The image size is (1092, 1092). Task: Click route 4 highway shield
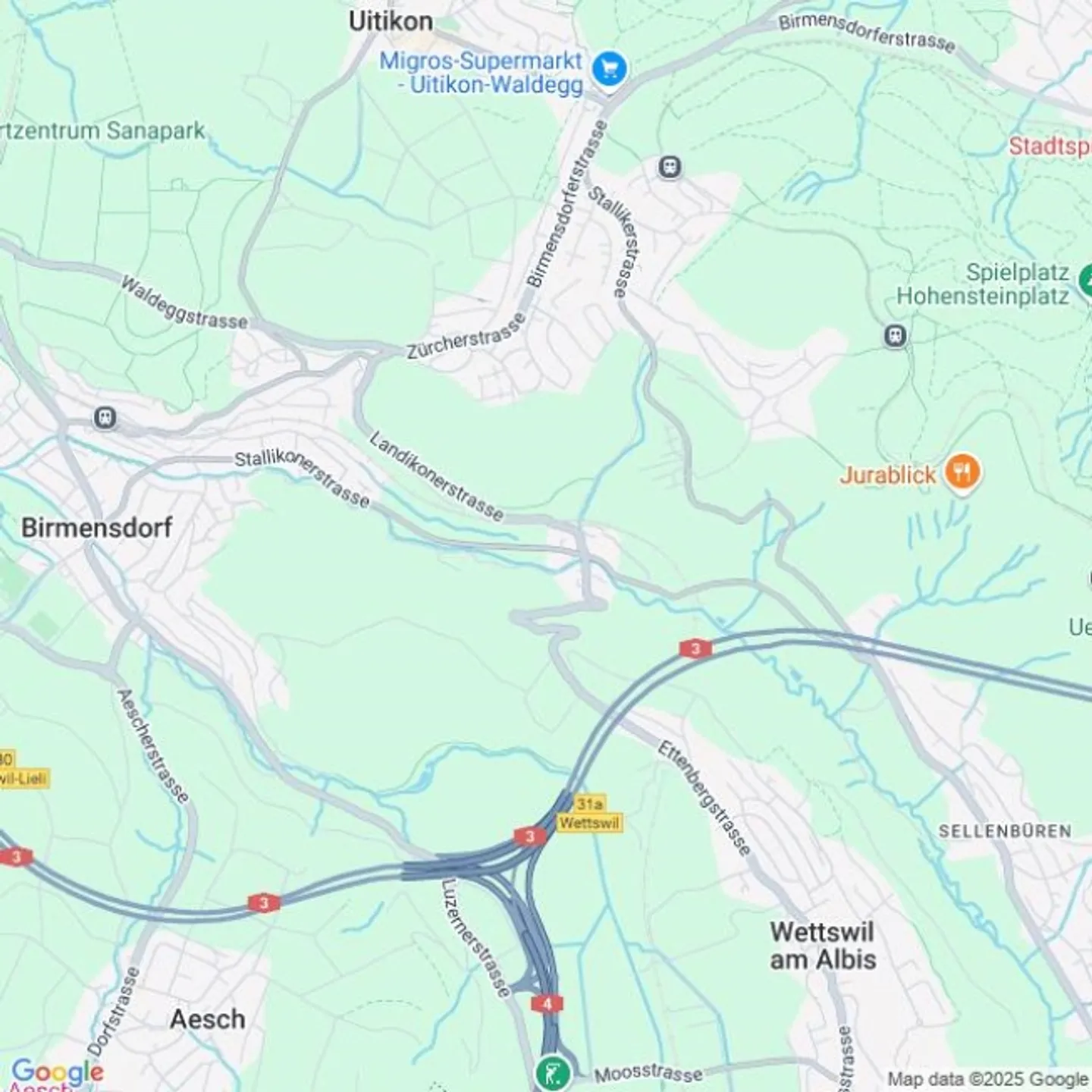pyautogui.click(x=547, y=1004)
